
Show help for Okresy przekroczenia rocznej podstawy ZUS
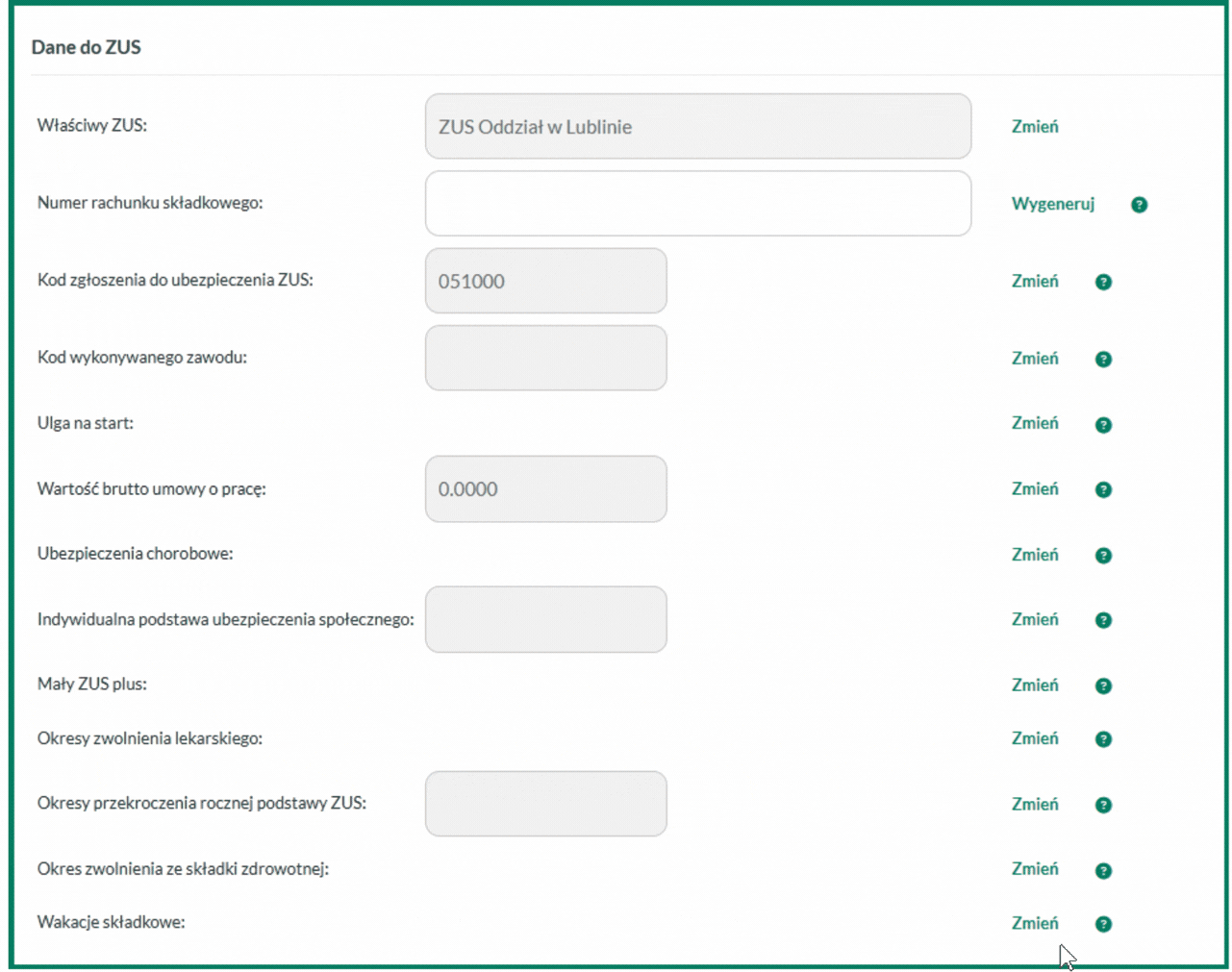click(1103, 805)
